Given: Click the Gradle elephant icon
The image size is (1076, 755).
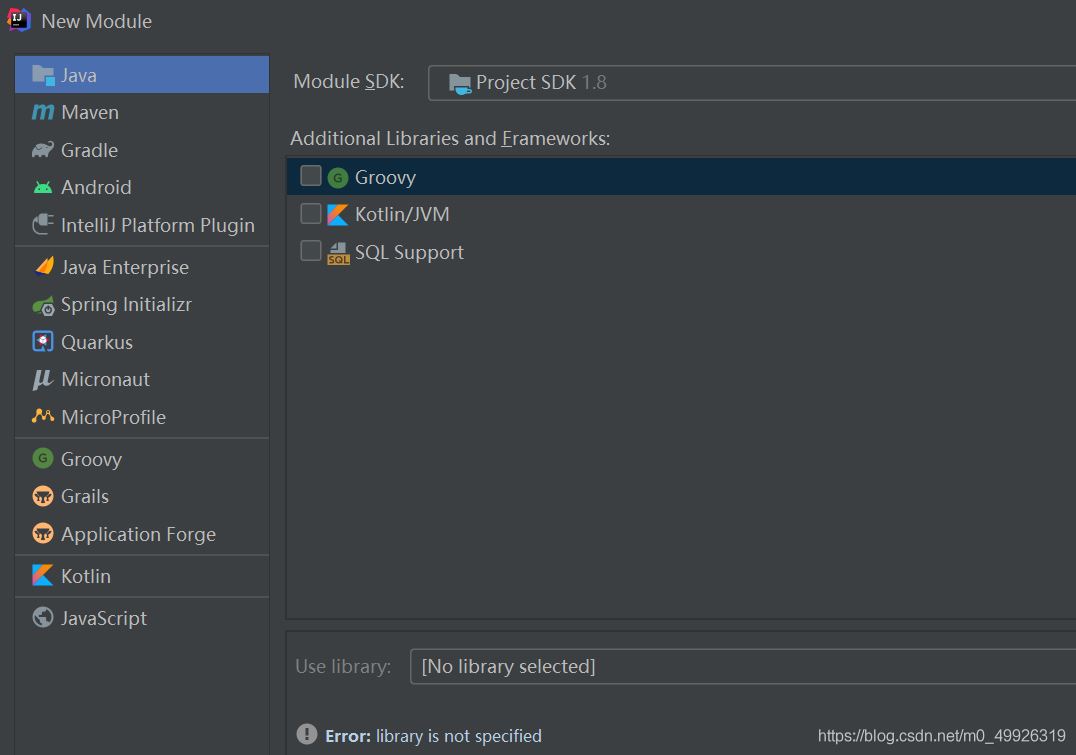Looking at the screenshot, I should coord(43,150).
